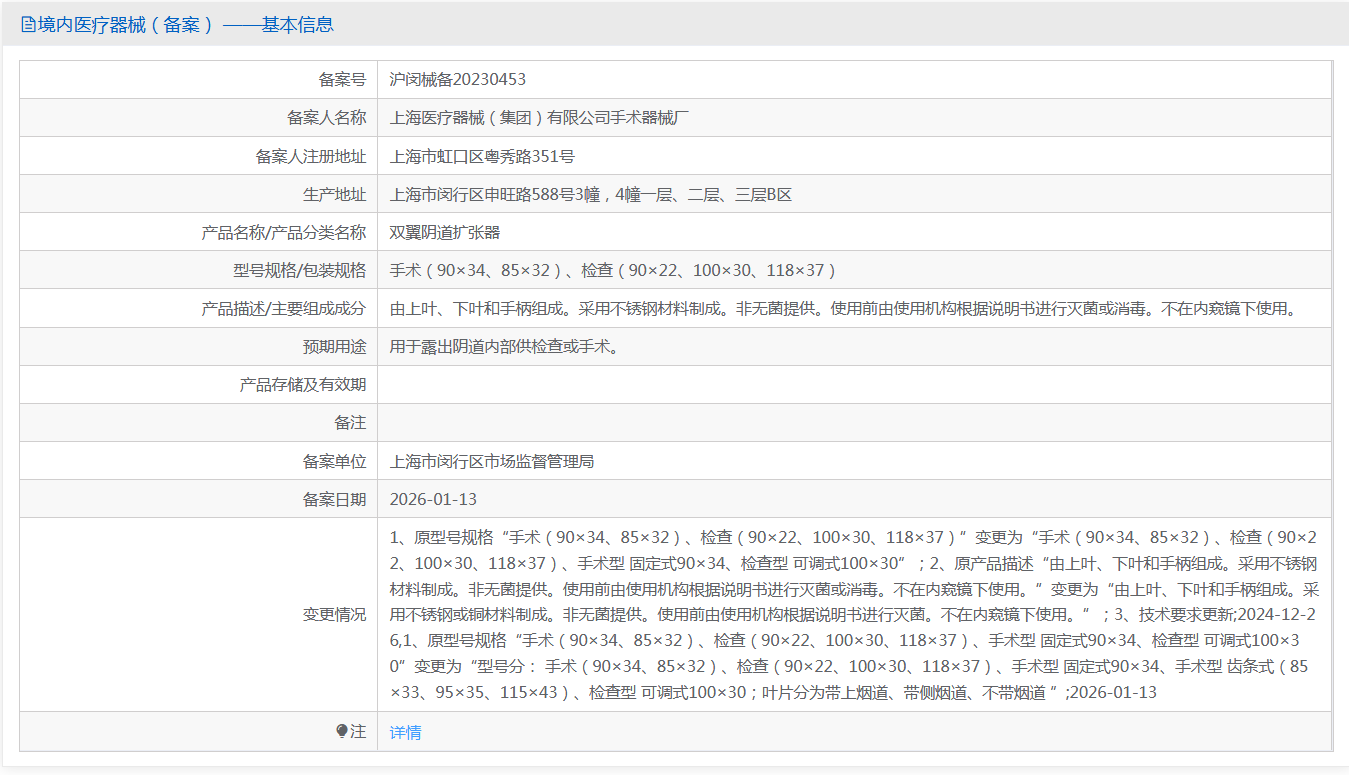This screenshot has width=1349, height=775.
Task: Click the 产品名称/产品分类名称 label
Action: point(284,232)
